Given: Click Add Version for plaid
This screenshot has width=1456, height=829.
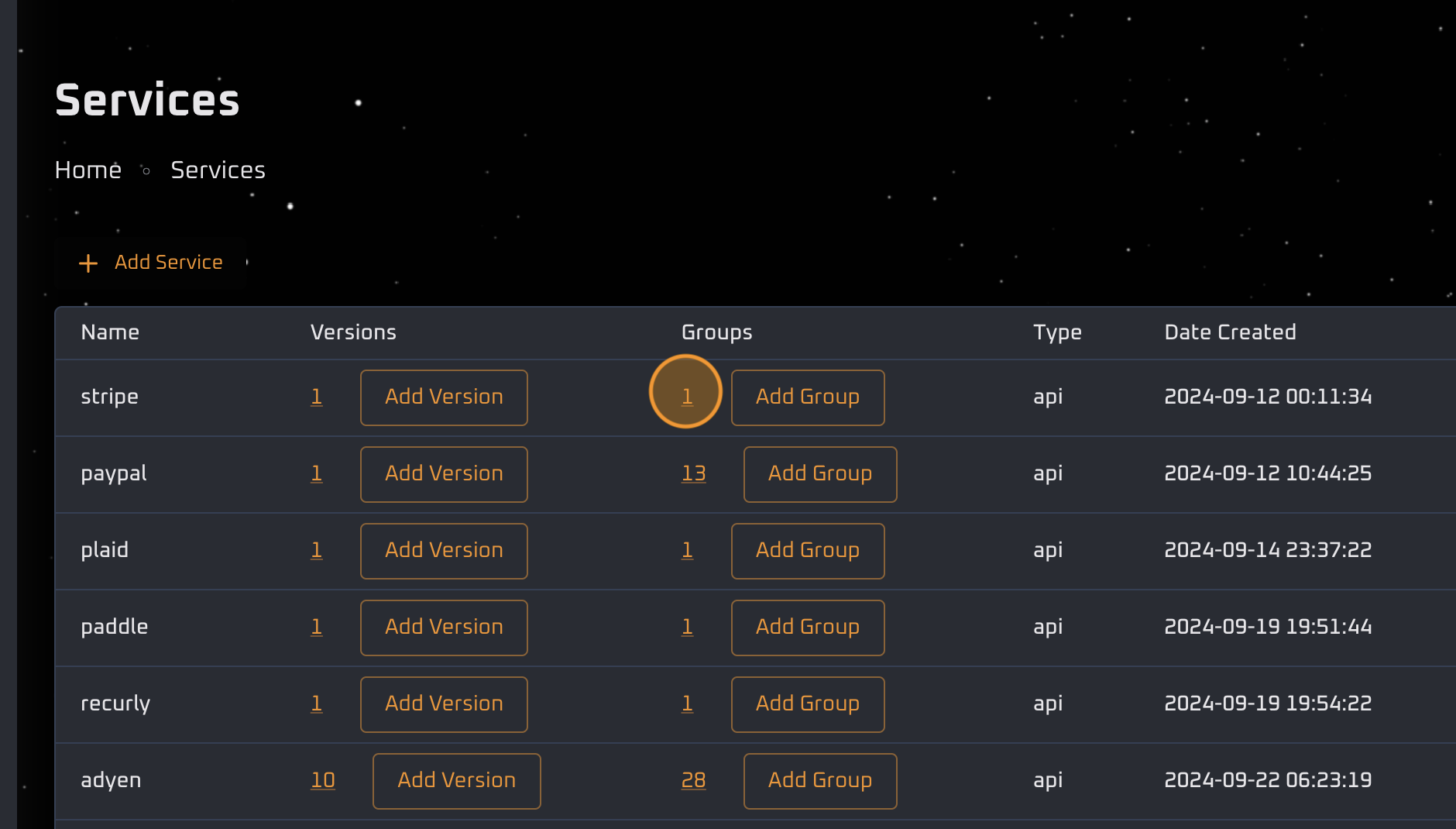Looking at the screenshot, I should point(444,551).
